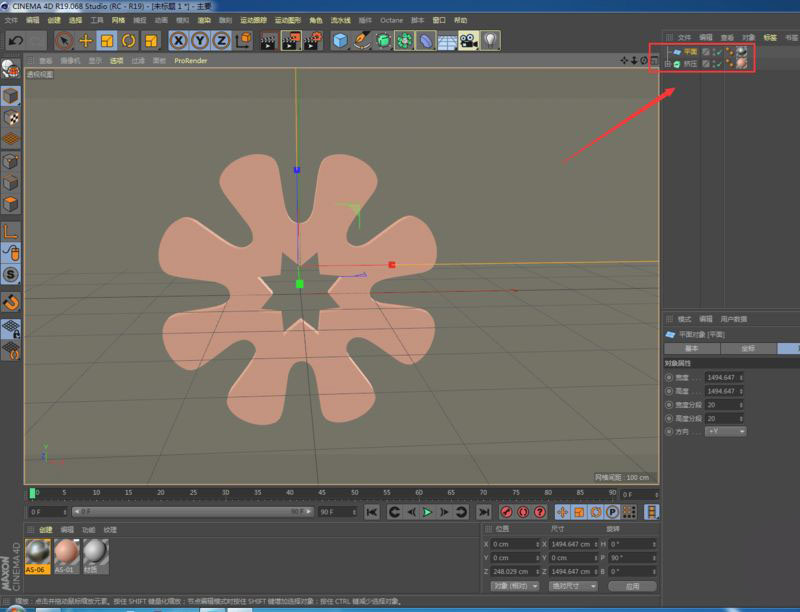Click the green Subdivision Surface generator icon
The image size is (800, 612).
[383, 40]
